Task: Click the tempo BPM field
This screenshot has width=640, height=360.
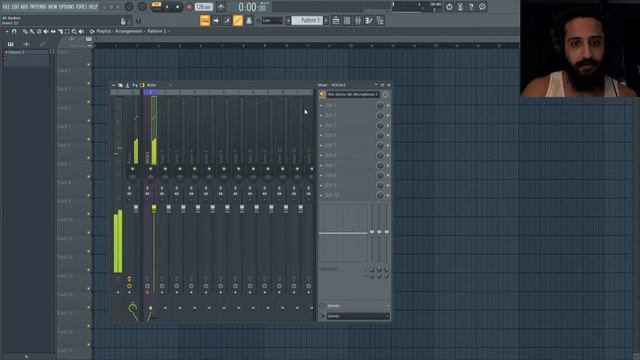Action: pos(204,7)
